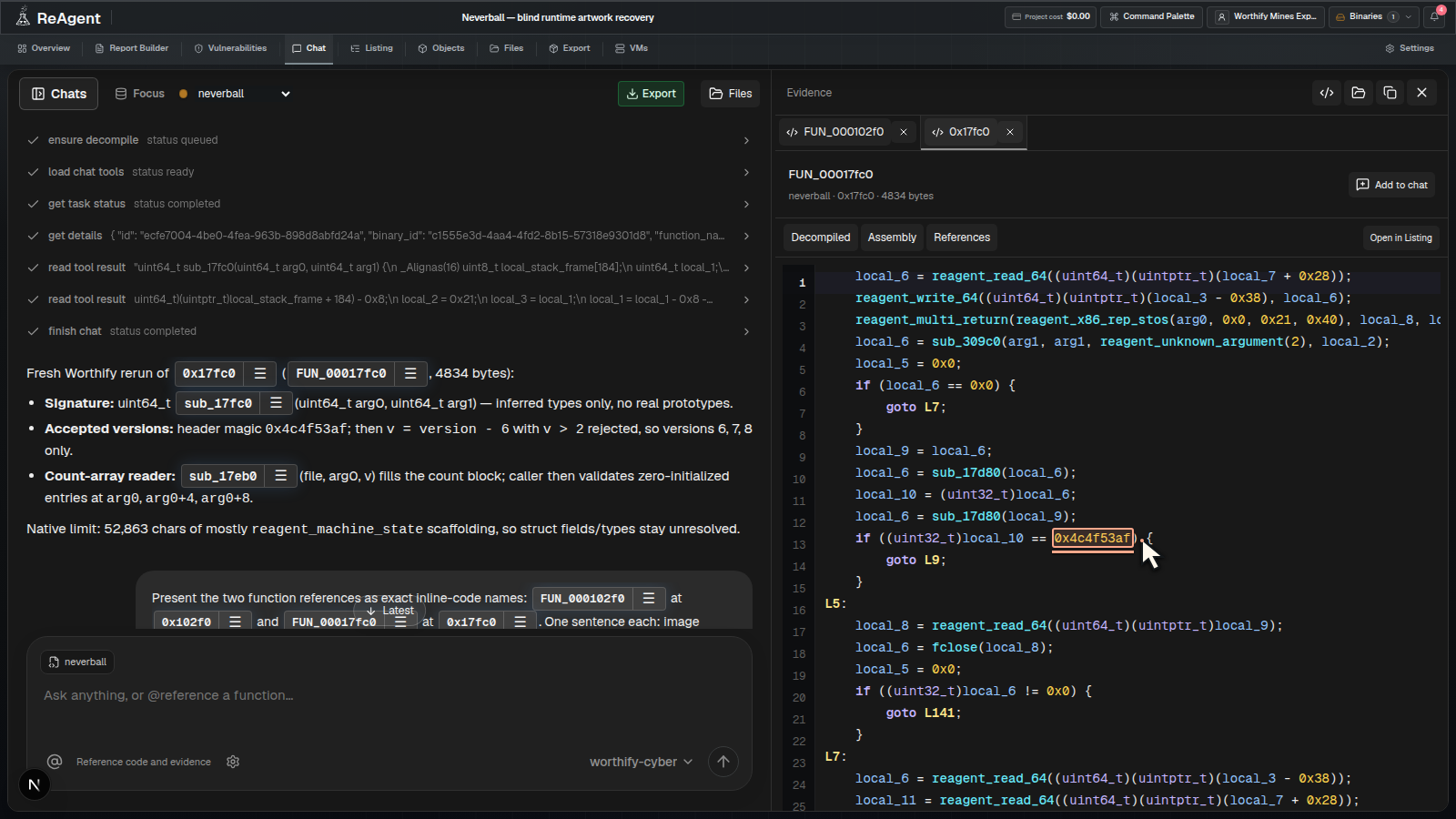Expand the Binaries dropdown

[x=1374, y=16]
